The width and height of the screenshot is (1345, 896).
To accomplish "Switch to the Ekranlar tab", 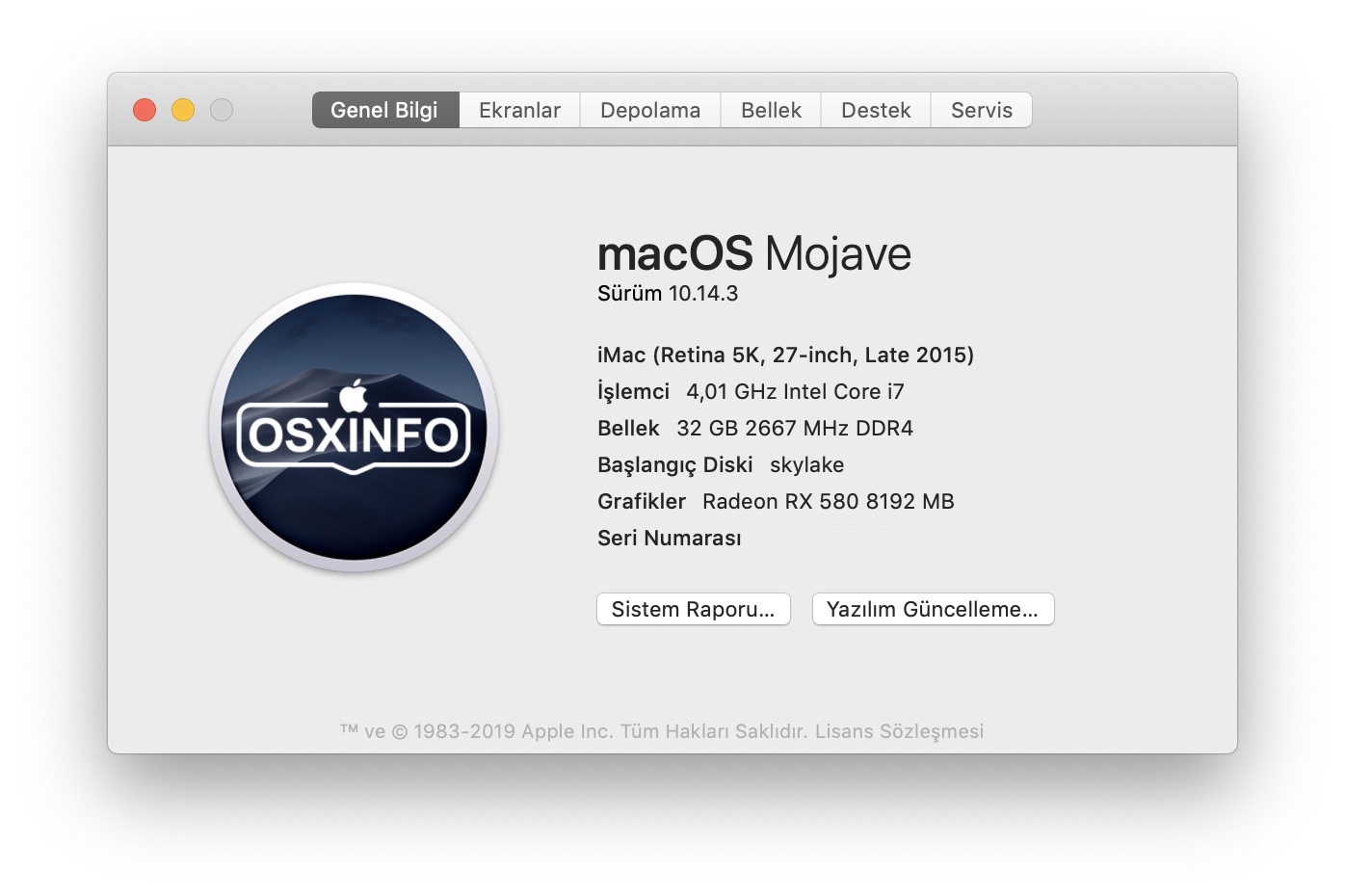I will (519, 110).
